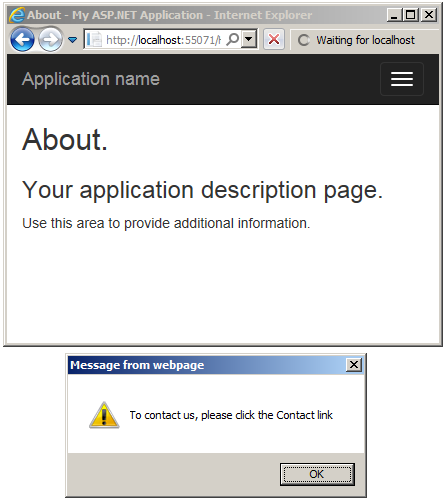Close the Message from webpage dialog
Viewport: 445px width, 501px height.
(x=354, y=365)
